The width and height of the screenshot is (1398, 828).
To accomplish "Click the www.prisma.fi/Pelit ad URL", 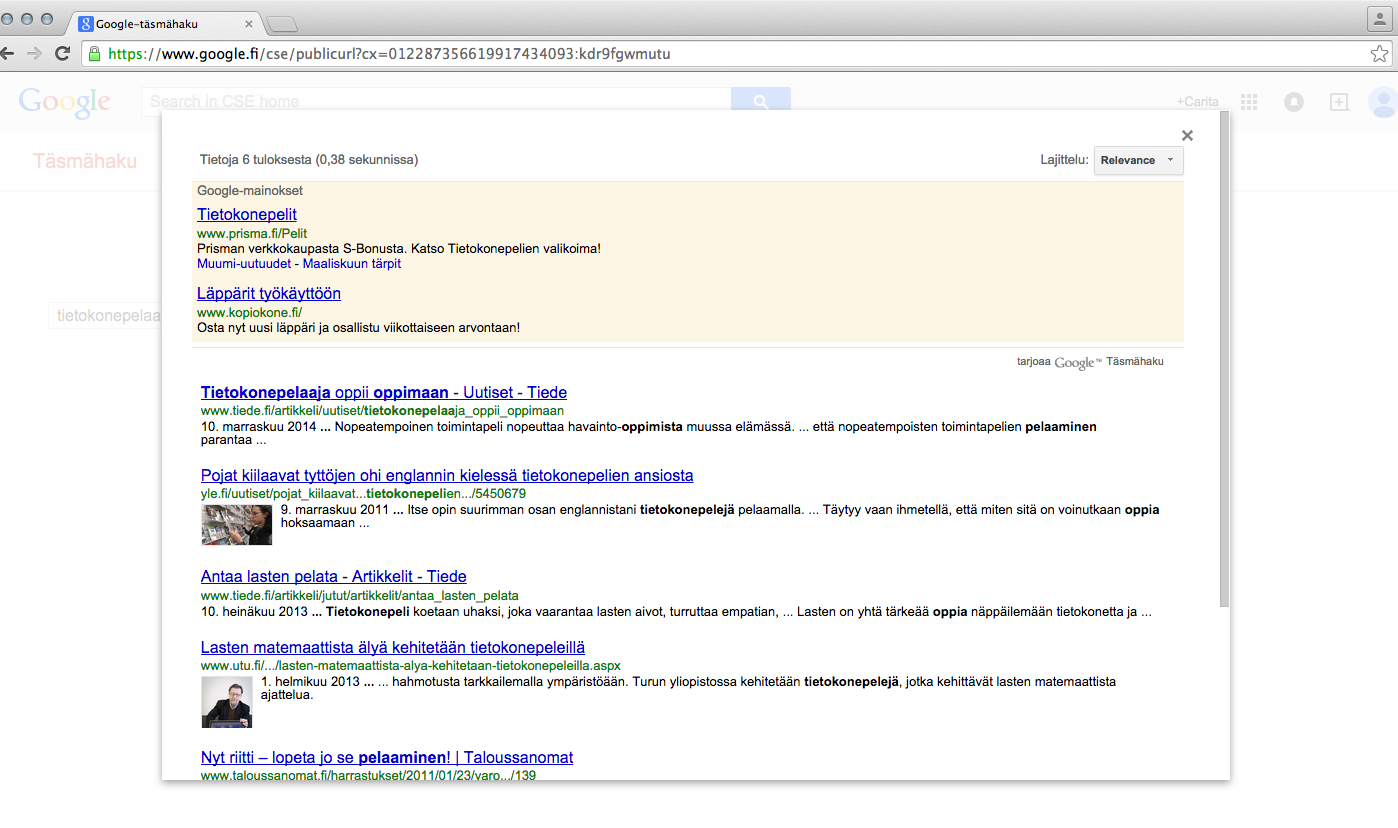I will [x=252, y=234].
